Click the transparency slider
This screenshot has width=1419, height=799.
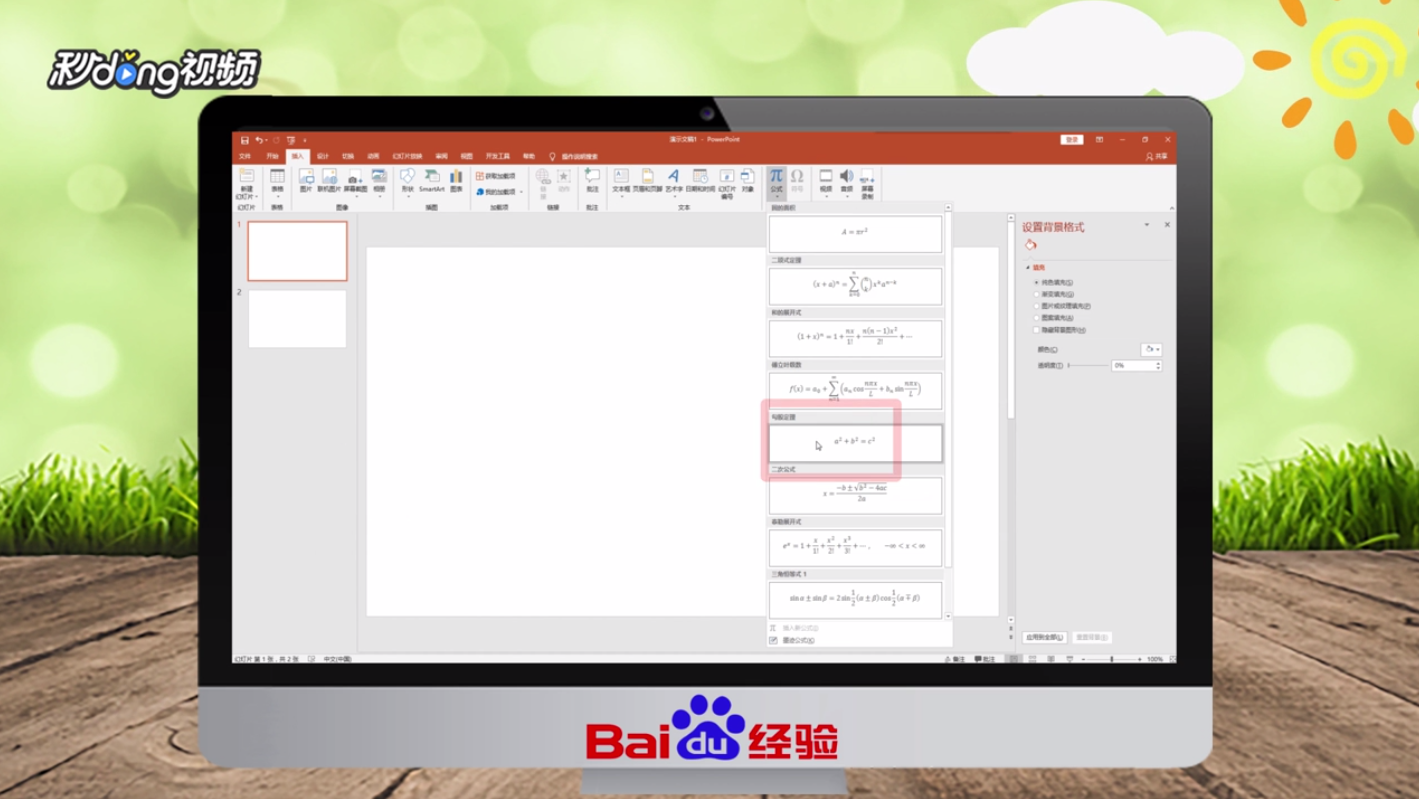click(1088, 366)
